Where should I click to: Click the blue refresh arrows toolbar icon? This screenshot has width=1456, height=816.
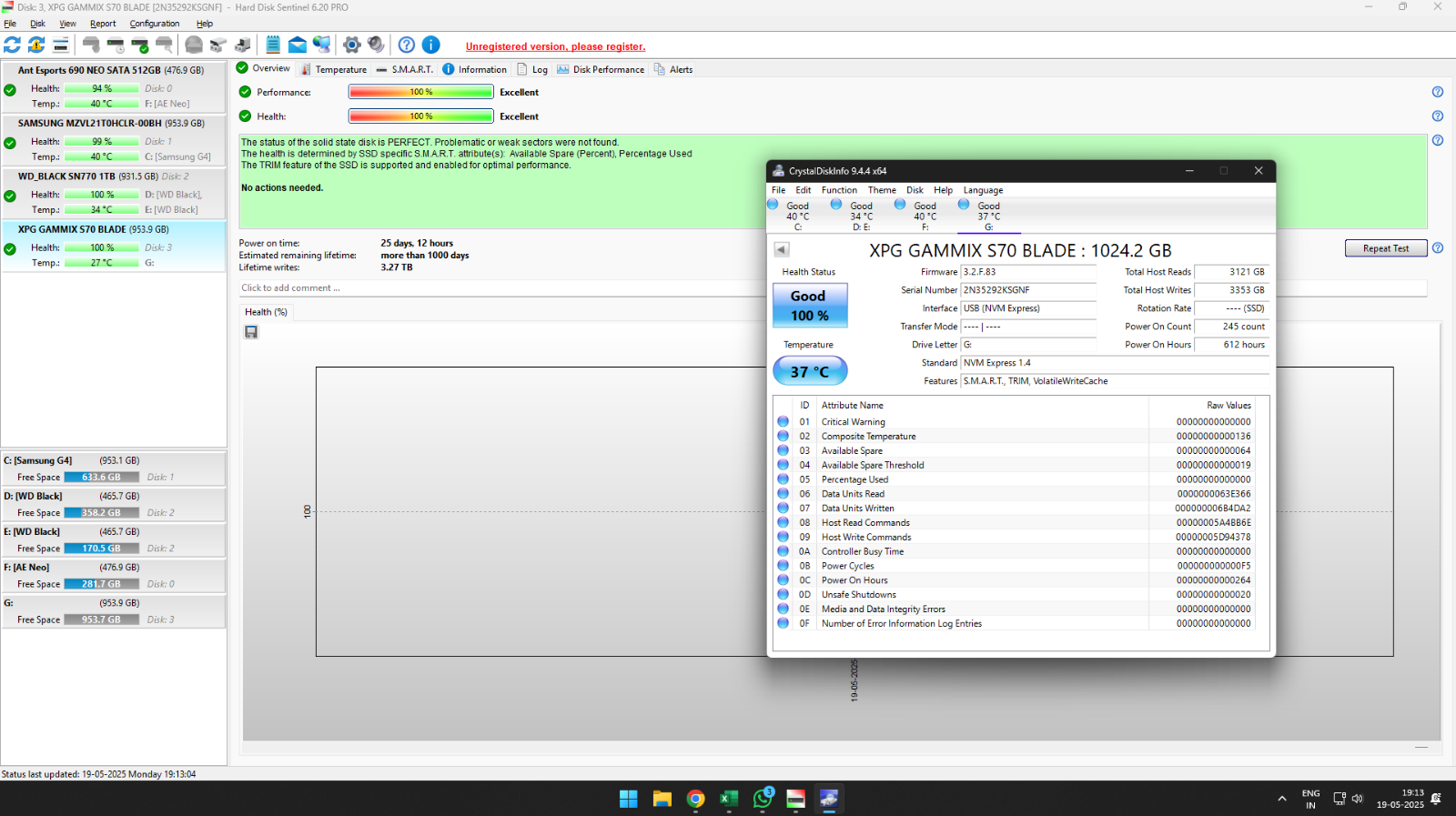12,45
